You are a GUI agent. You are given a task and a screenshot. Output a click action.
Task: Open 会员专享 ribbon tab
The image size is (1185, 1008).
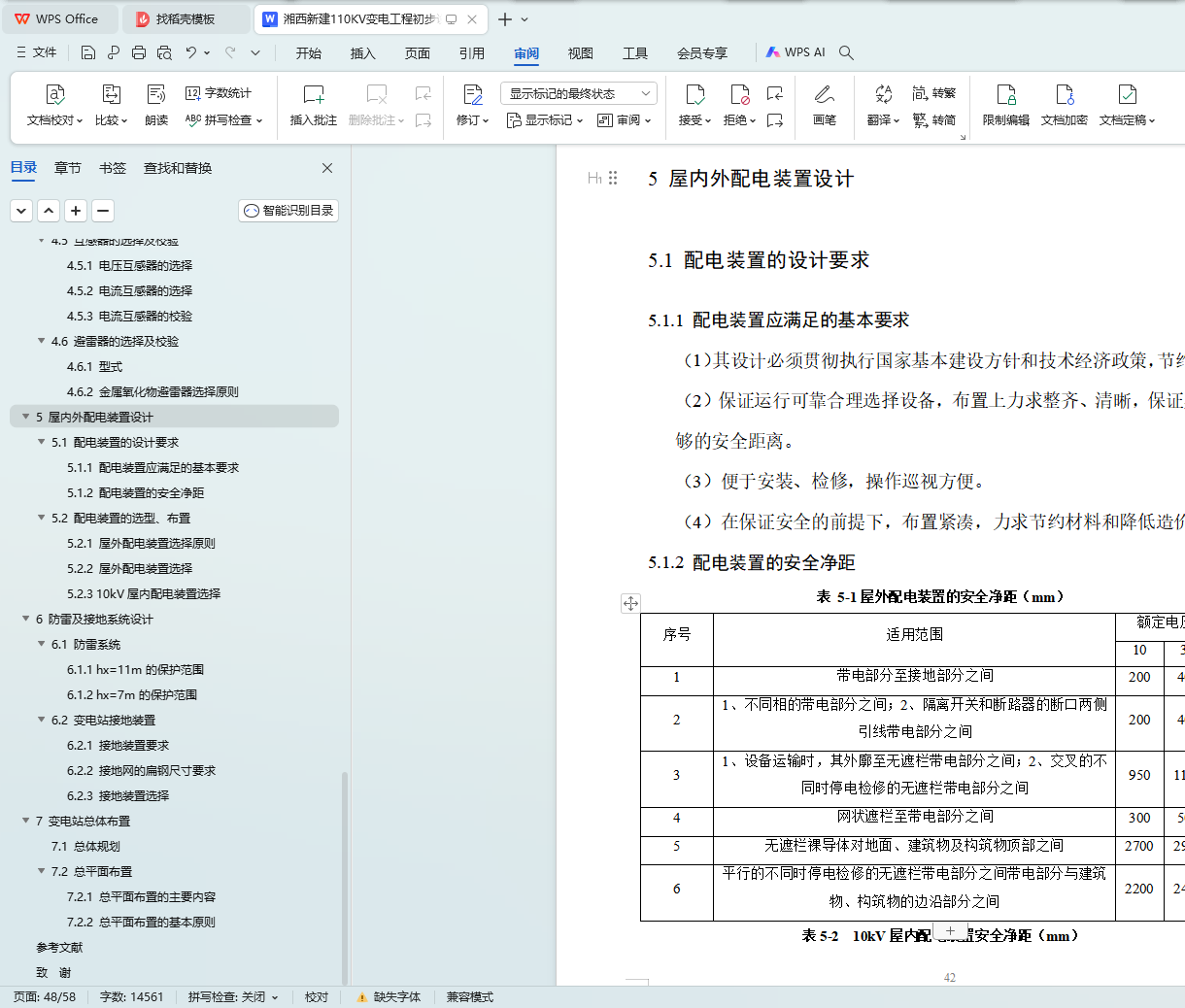[x=702, y=53]
